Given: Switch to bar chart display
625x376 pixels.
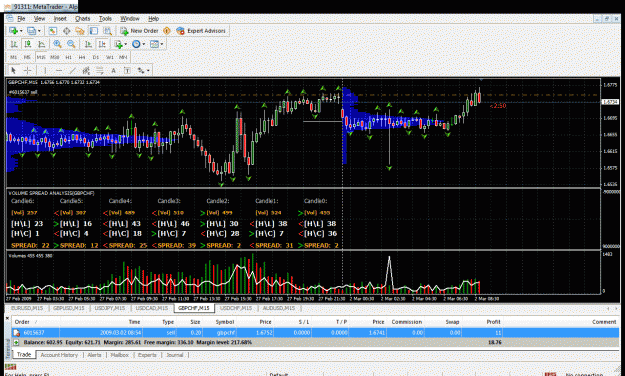Looking at the screenshot, I should click(14, 44).
